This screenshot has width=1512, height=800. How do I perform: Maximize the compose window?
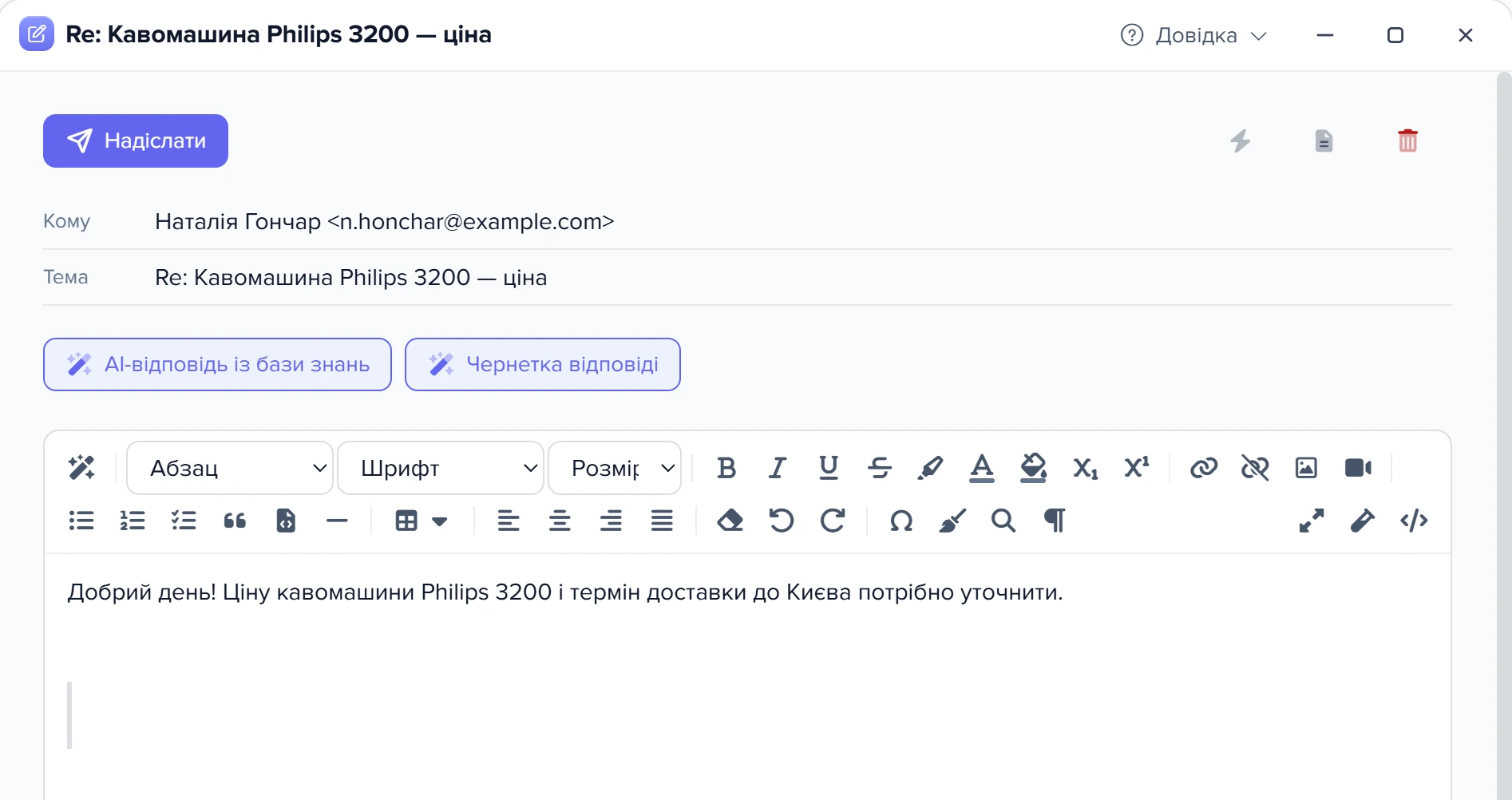point(1395,35)
